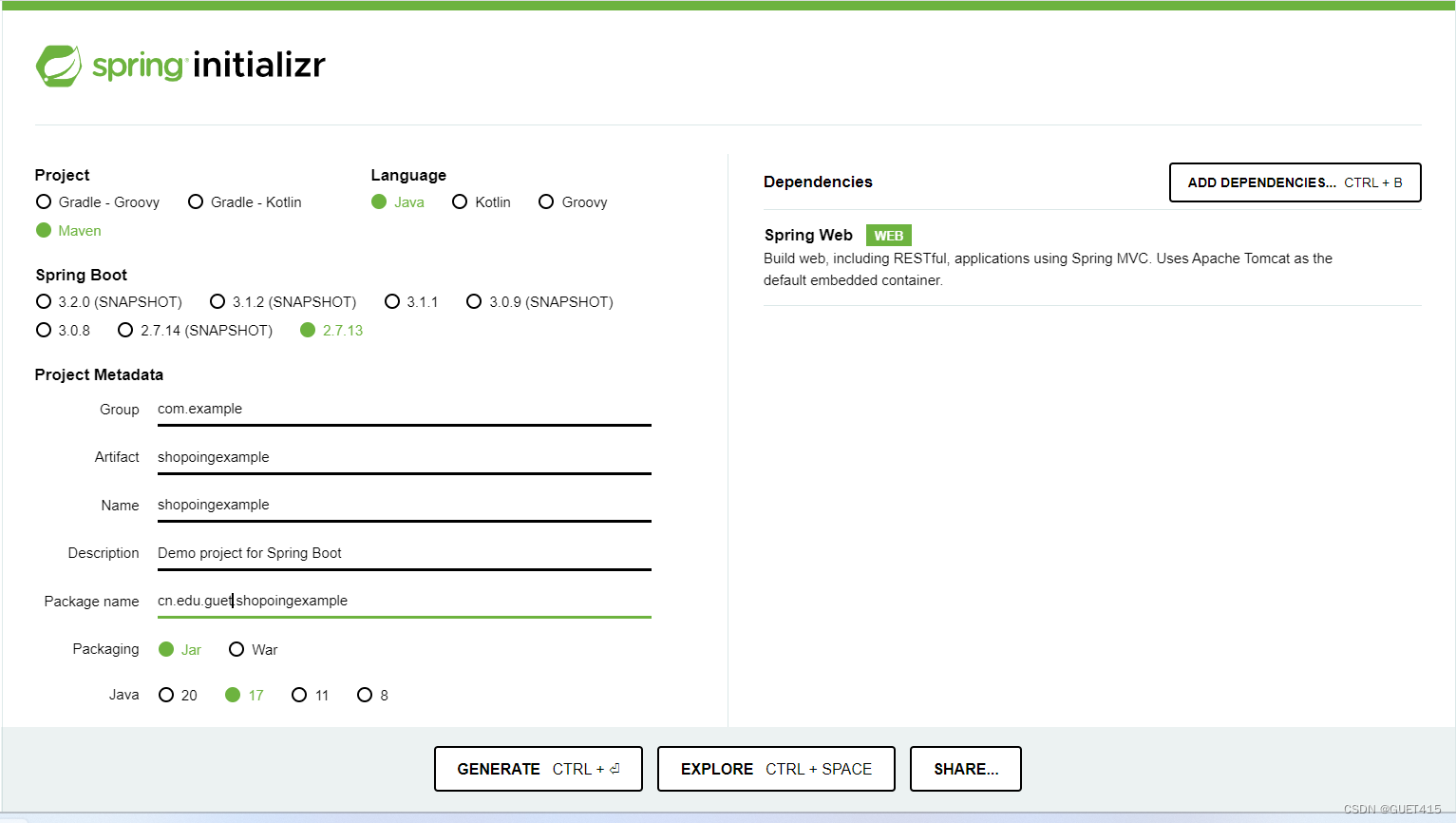
Task: Edit the Description input field
Action: (405, 554)
